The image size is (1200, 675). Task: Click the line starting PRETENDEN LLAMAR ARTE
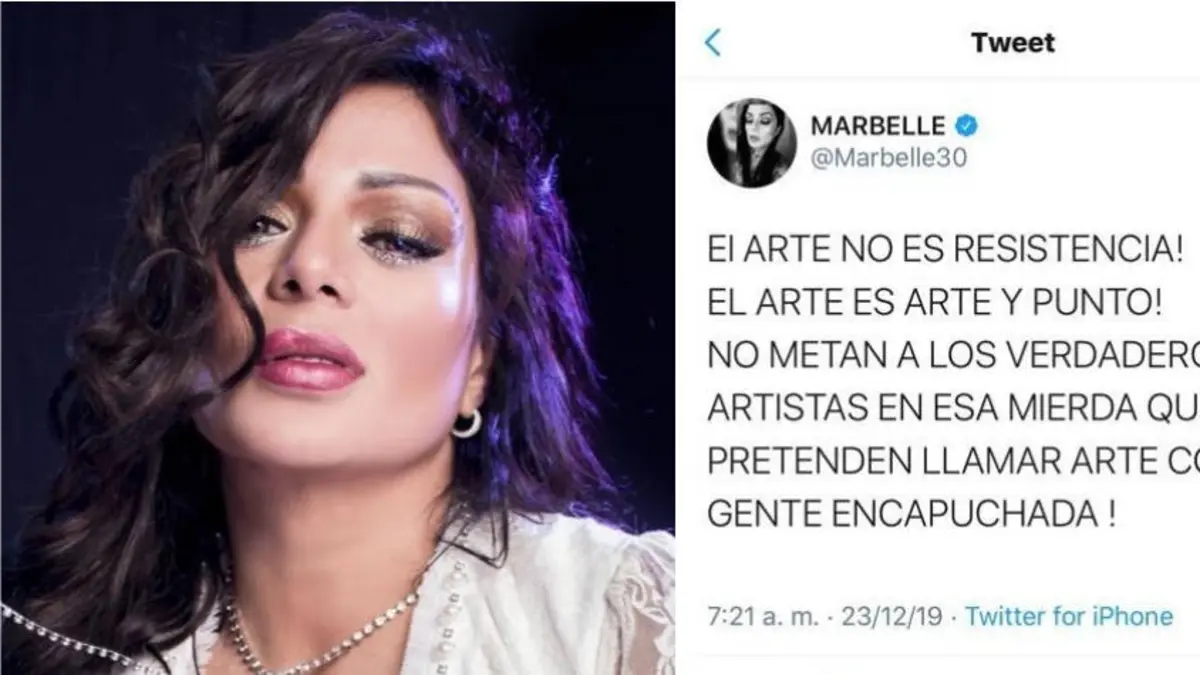pos(953,463)
